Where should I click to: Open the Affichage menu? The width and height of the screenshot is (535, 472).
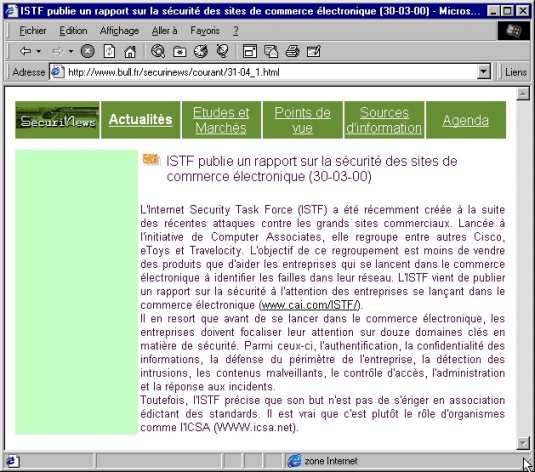tap(119, 31)
